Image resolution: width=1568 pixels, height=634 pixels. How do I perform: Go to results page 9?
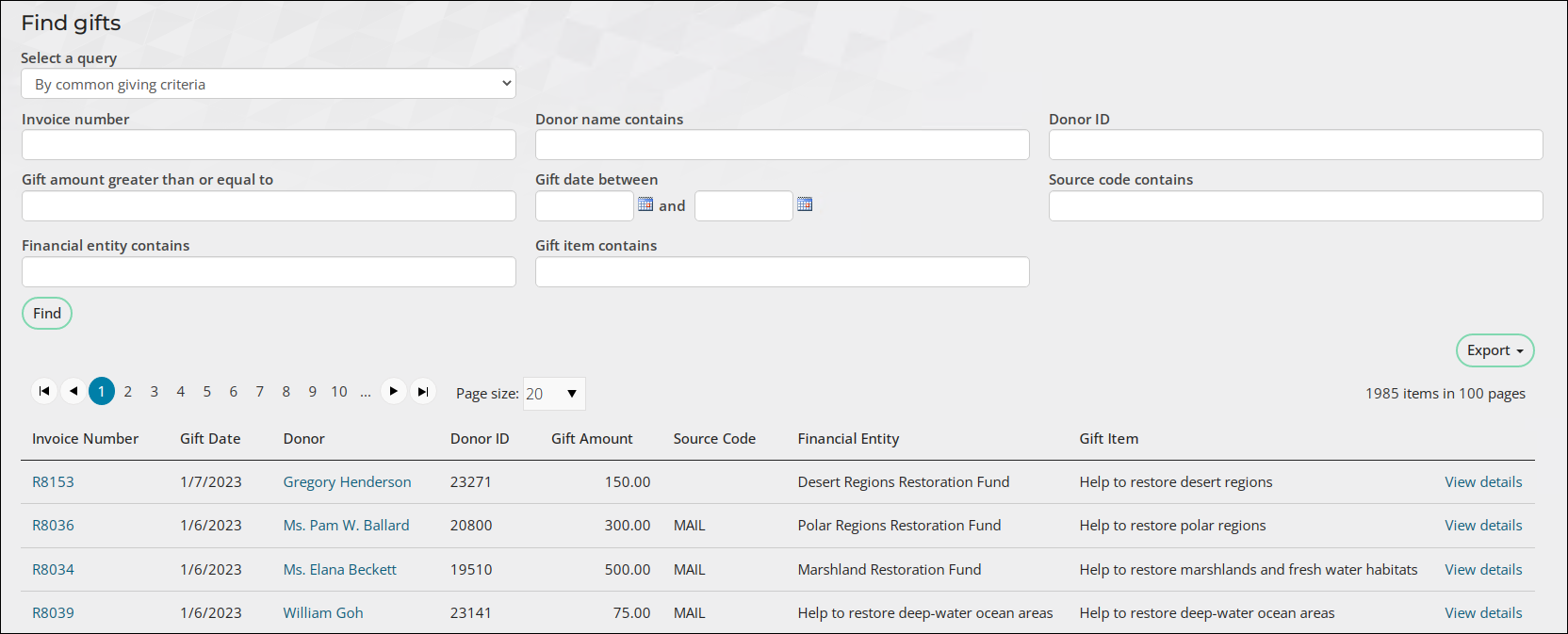[x=313, y=391]
